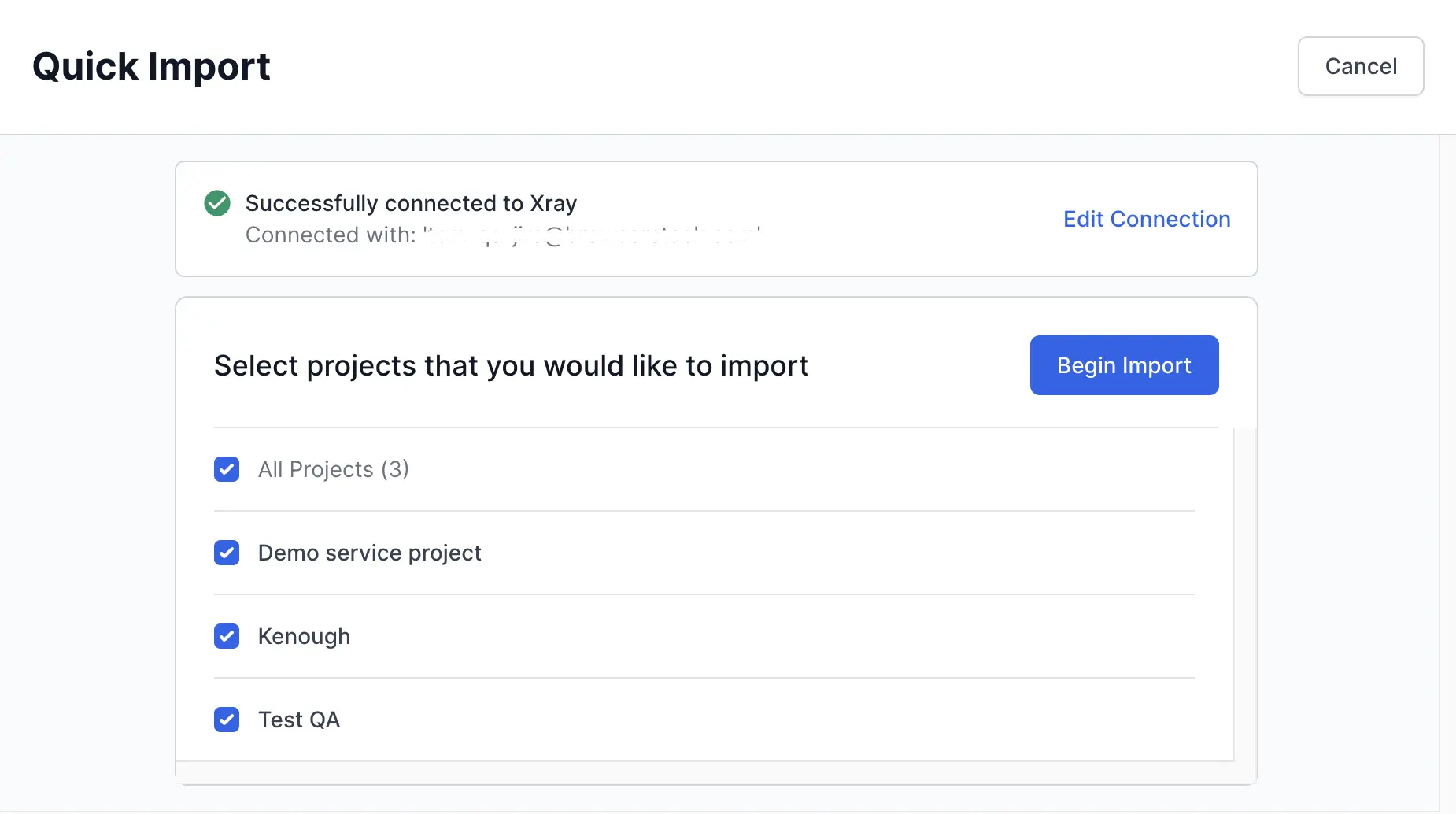Toggle the Kenough project checkbox
The height and width of the screenshot is (814, 1456).
point(227,636)
